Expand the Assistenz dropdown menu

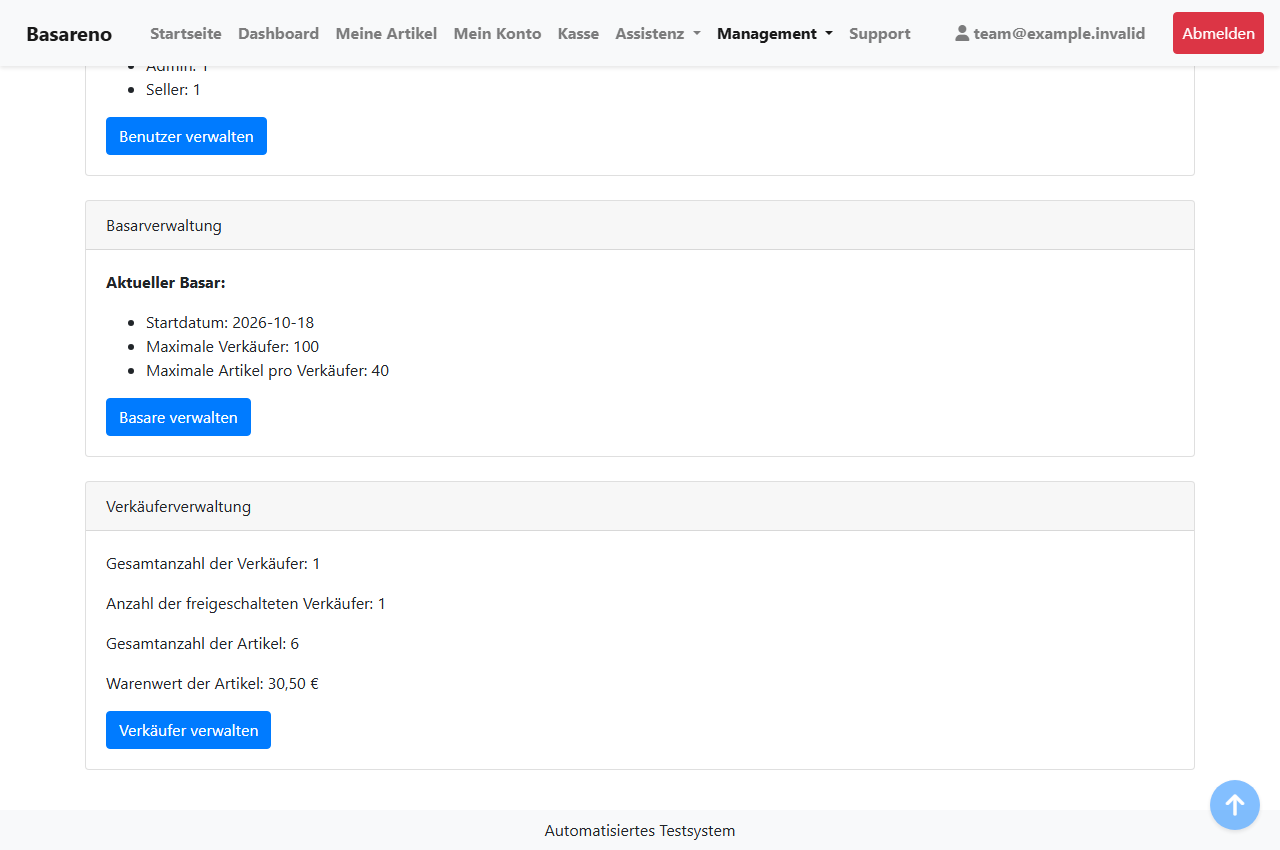click(x=657, y=34)
